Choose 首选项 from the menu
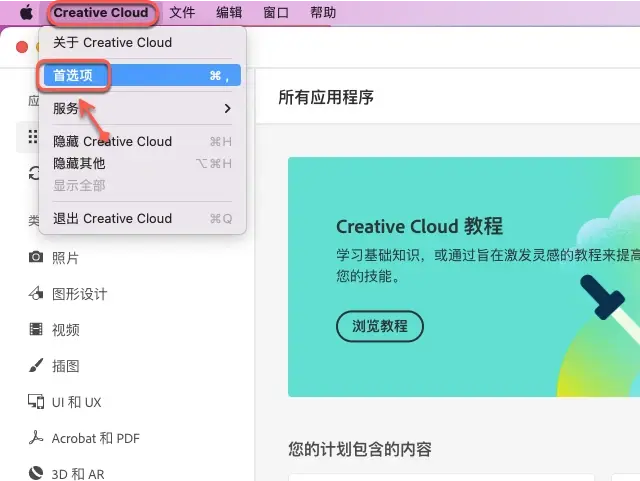640x481 pixels. 142,76
